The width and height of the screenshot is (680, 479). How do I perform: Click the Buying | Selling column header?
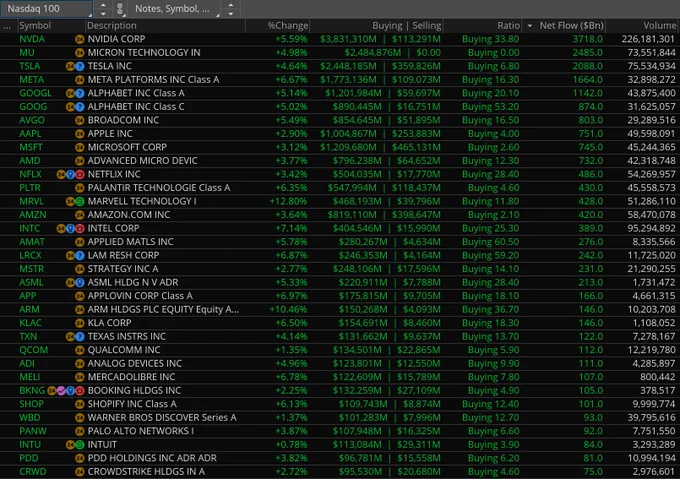point(406,26)
